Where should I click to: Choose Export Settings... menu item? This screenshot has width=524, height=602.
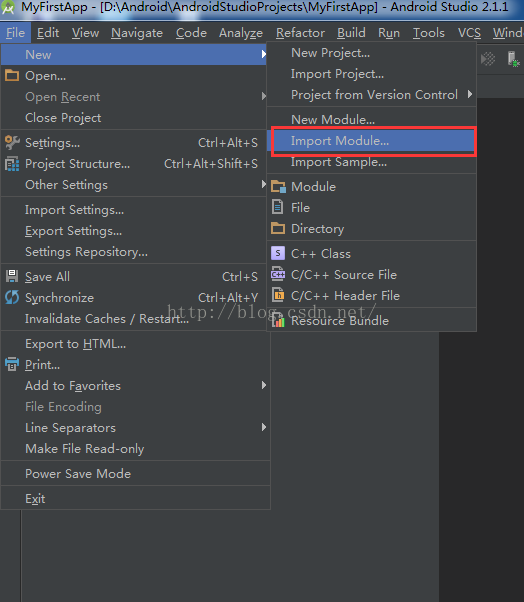(134, 231)
